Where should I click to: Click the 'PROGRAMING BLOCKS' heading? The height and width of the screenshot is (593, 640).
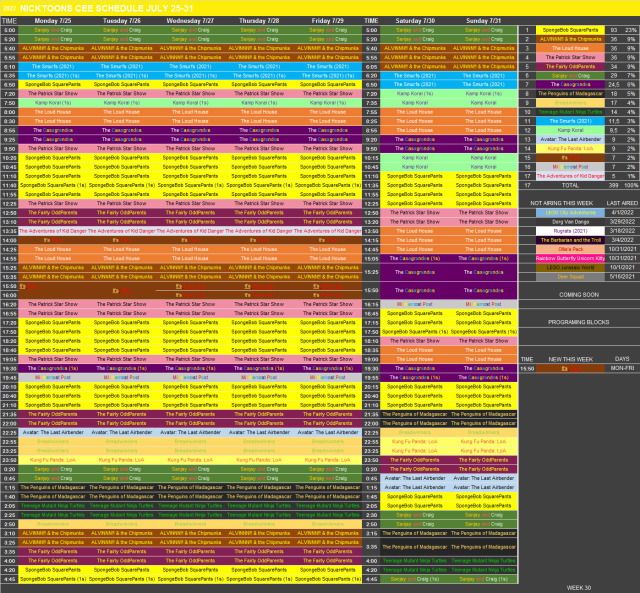coord(579,322)
